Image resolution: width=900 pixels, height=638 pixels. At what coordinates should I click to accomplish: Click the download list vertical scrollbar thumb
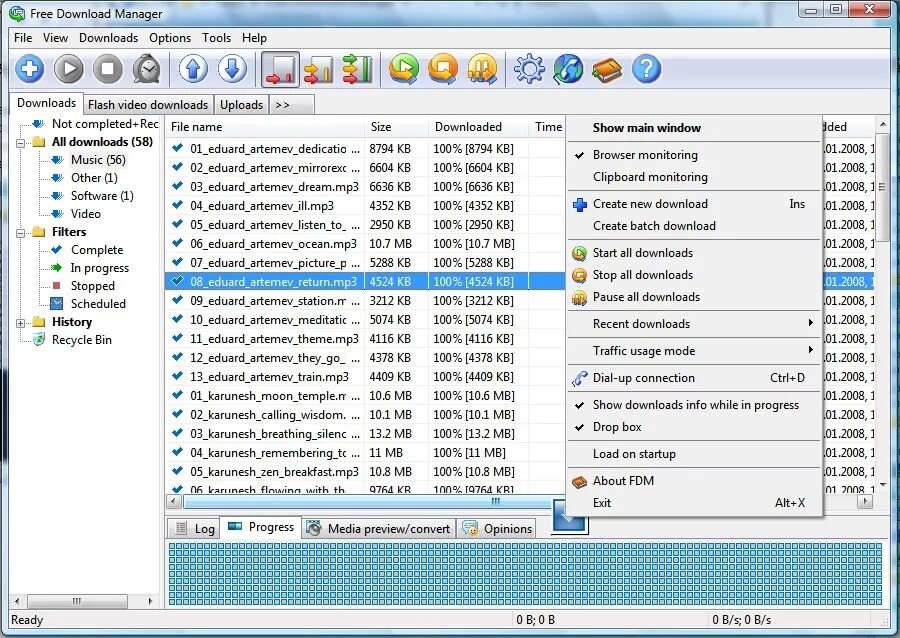(x=882, y=187)
